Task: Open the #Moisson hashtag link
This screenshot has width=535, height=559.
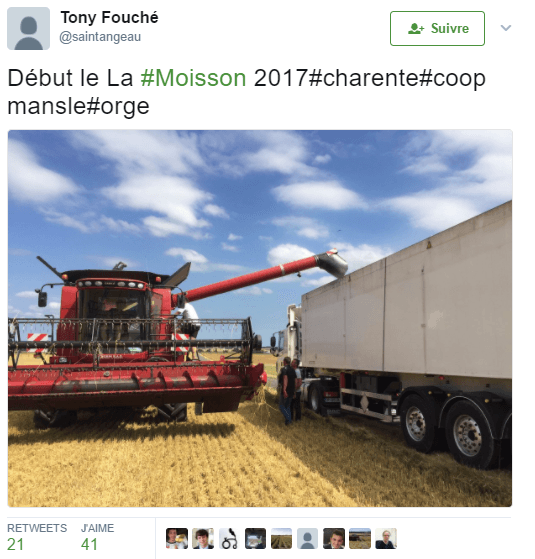Action: pos(193,78)
